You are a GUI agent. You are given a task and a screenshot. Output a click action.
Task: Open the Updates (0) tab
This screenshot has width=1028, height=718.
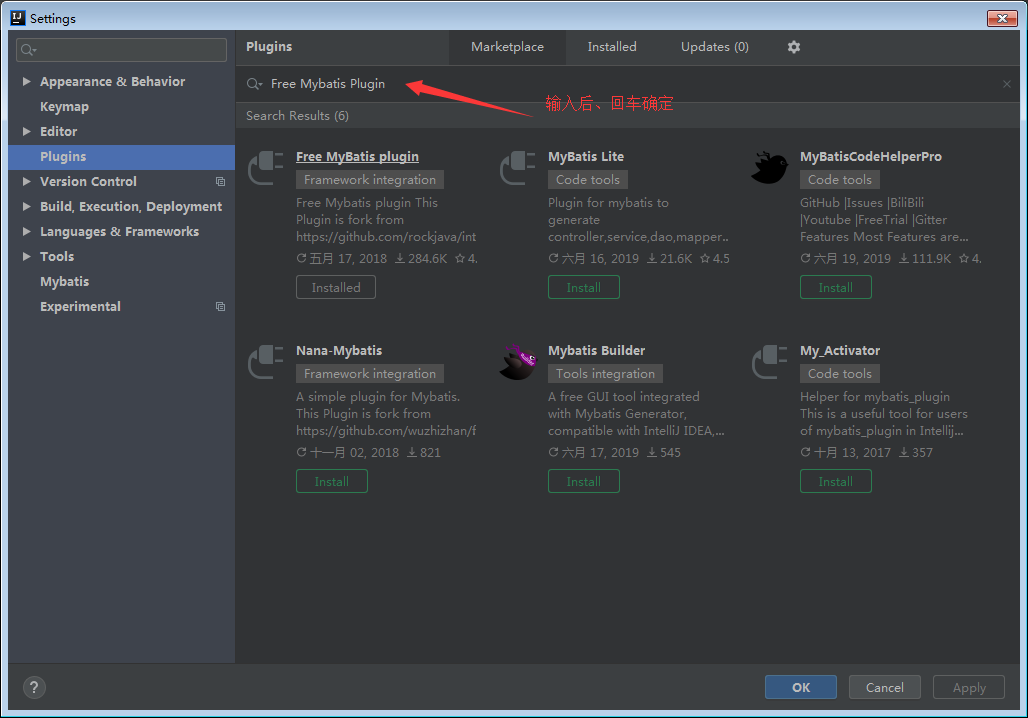715,47
